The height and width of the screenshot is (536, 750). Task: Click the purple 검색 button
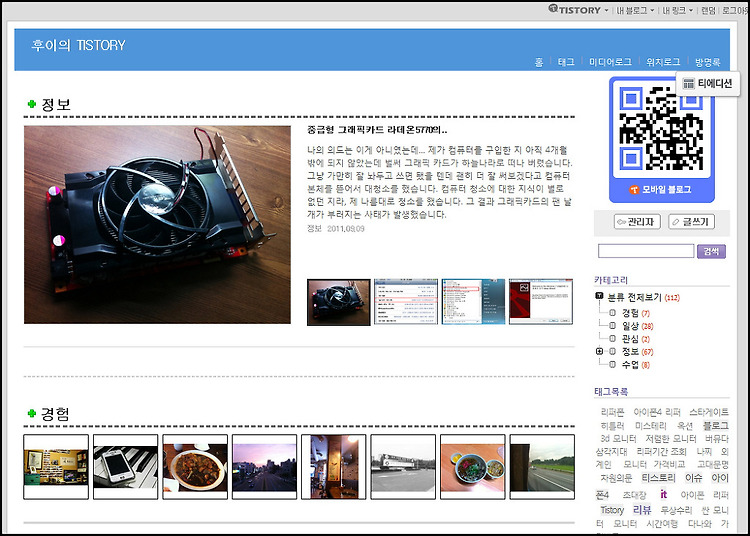[711, 252]
